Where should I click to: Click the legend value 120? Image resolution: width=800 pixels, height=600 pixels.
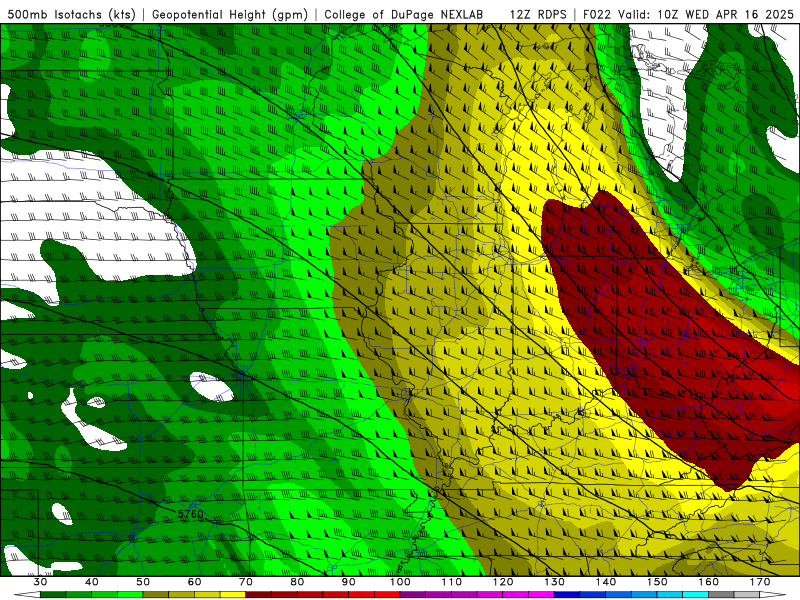(503, 582)
